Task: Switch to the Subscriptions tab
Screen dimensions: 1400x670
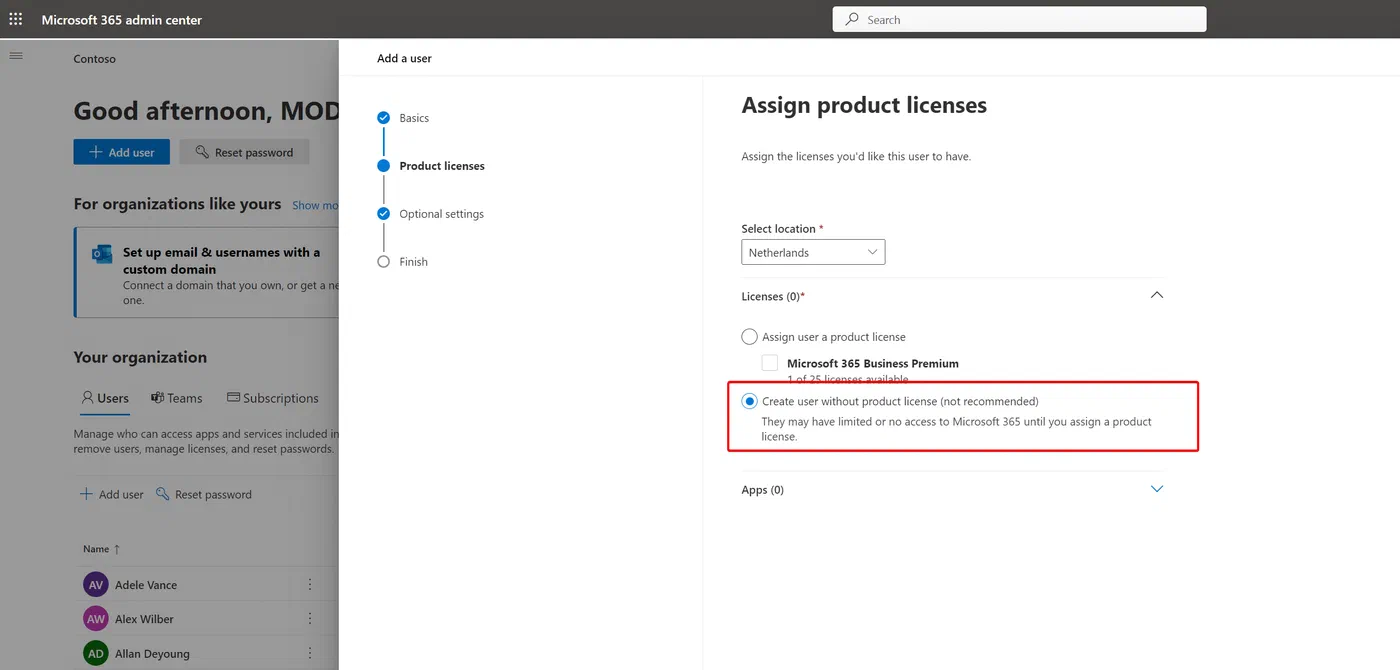Action: (x=273, y=398)
